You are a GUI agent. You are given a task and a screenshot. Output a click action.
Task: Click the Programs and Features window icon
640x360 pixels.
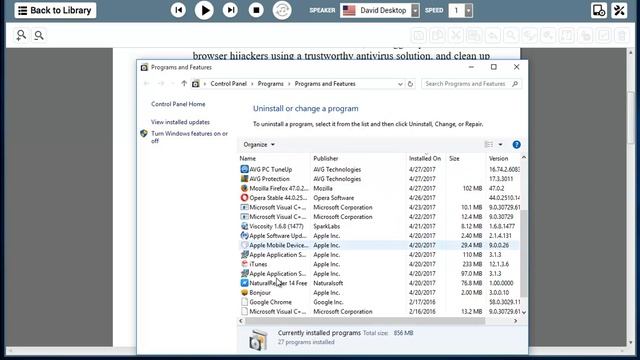pos(144,67)
